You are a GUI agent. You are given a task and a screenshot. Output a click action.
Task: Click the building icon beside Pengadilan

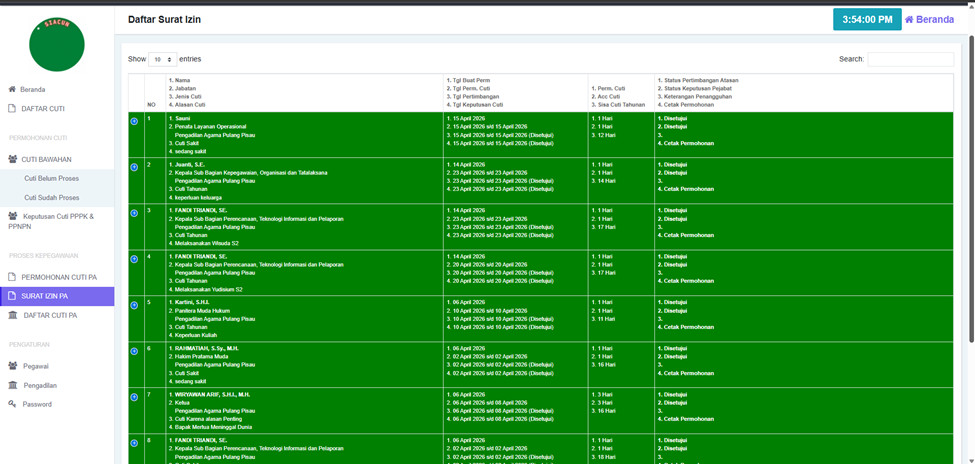12,385
